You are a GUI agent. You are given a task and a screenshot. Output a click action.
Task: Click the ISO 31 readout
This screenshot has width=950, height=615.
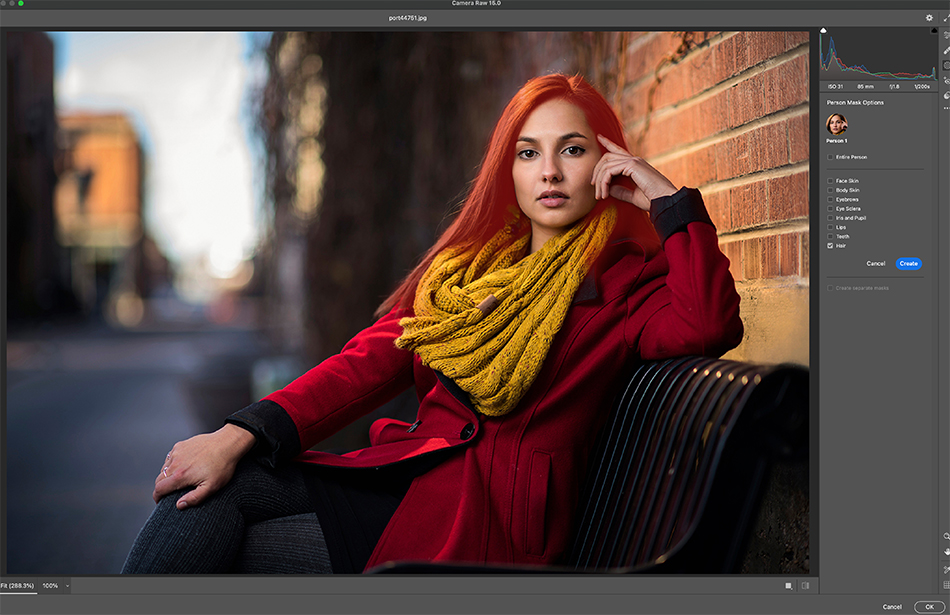click(x=835, y=87)
